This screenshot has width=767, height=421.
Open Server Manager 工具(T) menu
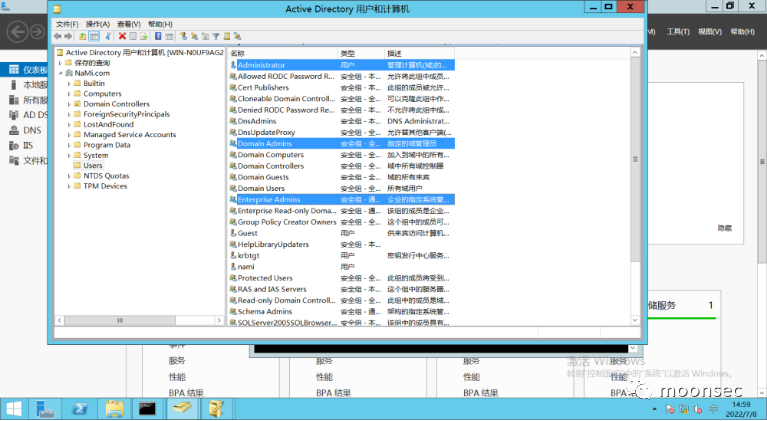click(x=678, y=31)
